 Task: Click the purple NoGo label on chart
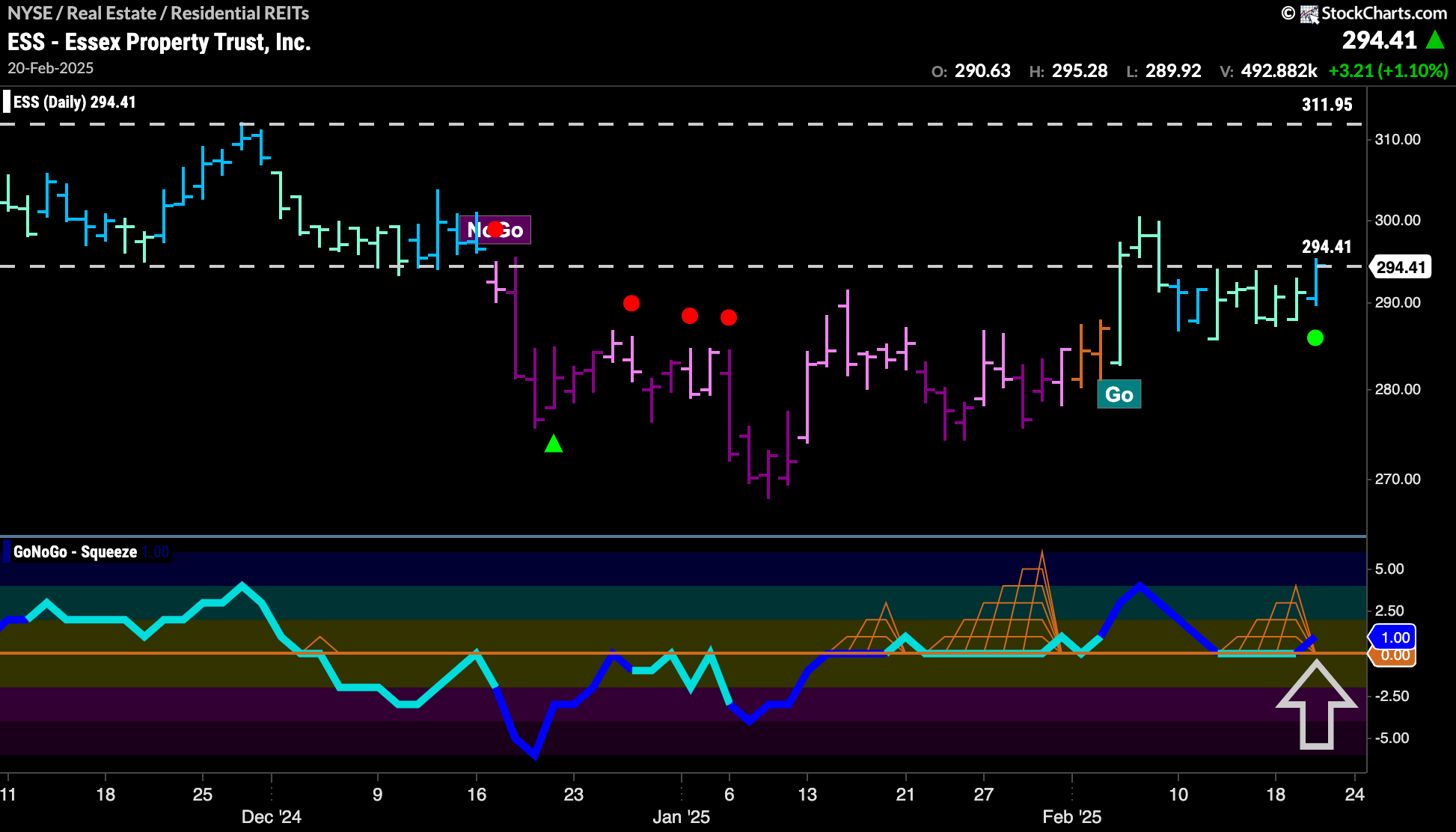click(495, 230)
